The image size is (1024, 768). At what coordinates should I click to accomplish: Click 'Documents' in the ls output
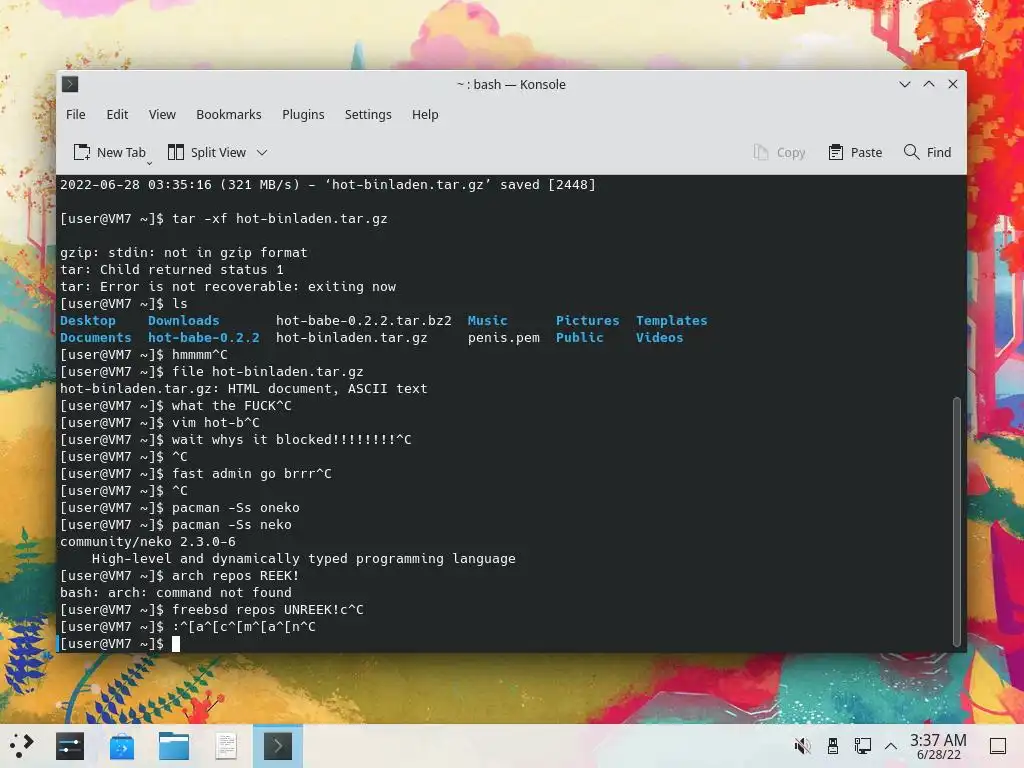[95, 338]
